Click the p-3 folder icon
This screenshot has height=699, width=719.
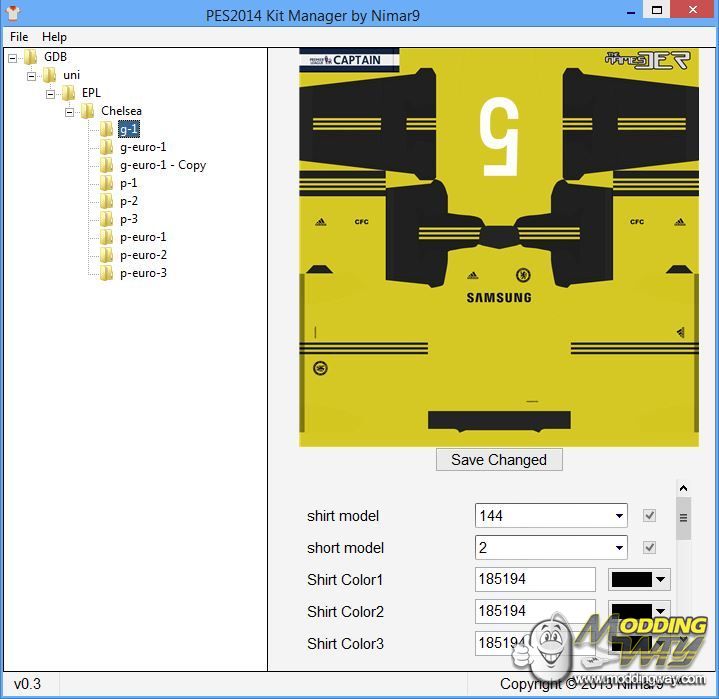[106, 219]
